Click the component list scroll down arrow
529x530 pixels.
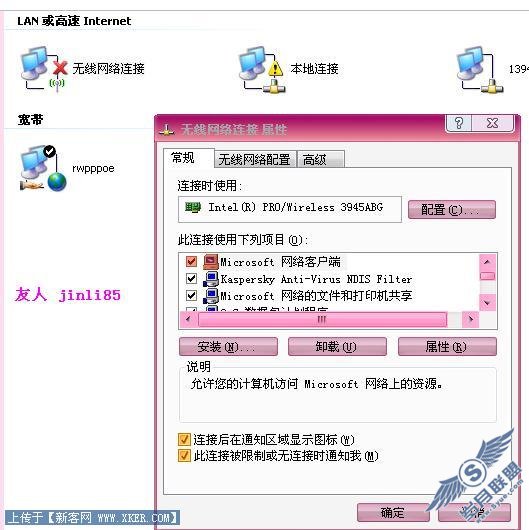[487, 303]
